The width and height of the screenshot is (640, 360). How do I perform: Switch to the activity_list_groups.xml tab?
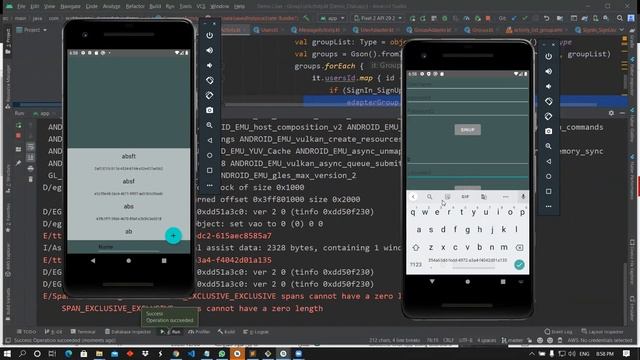(538, 30)
